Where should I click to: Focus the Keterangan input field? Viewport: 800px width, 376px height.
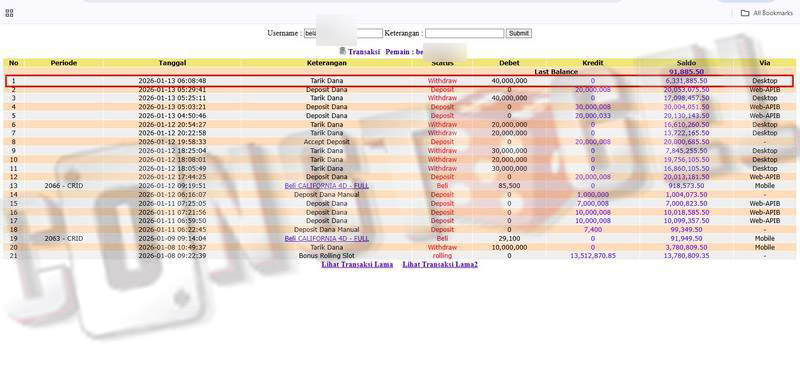point(464,33)
